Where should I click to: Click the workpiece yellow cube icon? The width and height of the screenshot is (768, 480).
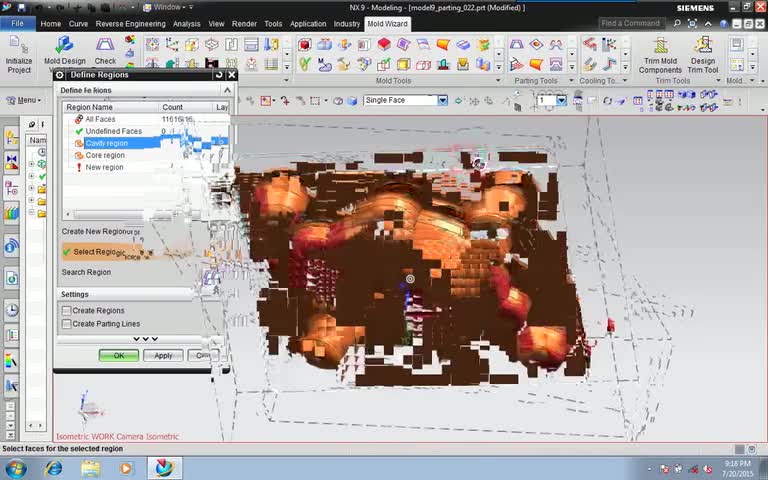(x=192, y=45)
